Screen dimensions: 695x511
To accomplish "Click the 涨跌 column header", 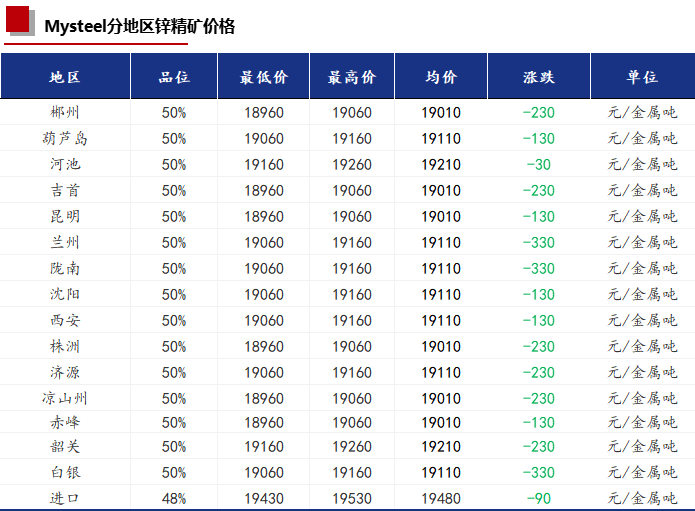I will pos(539,77).
